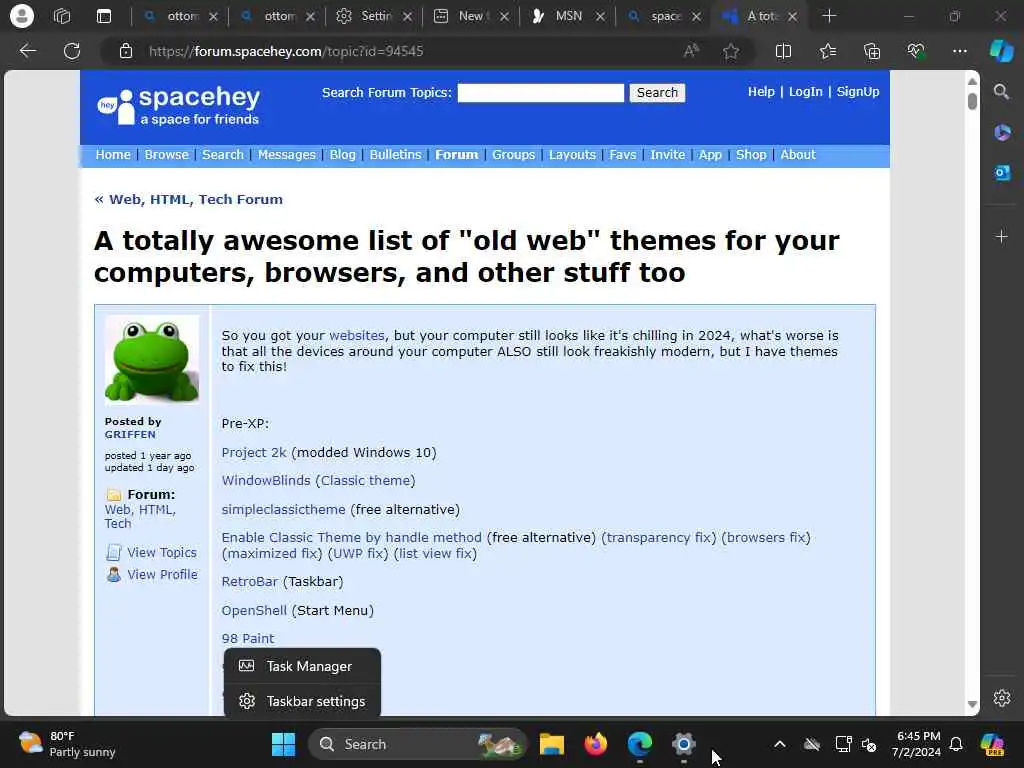Click the View Topics link

tap(161, 552)
